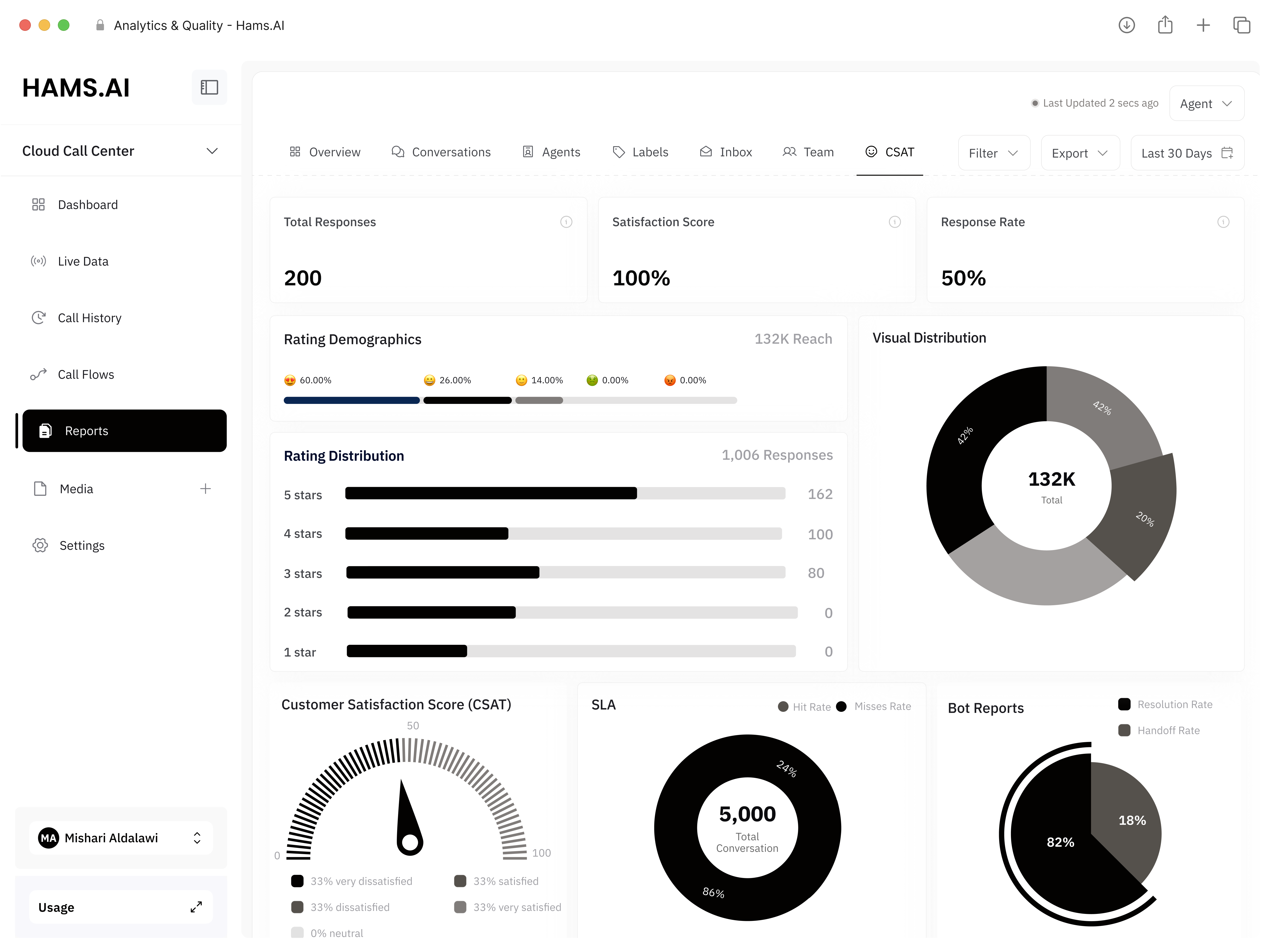
Task: Toggle the Misses Rate legend item
Action: coord(873,707)
